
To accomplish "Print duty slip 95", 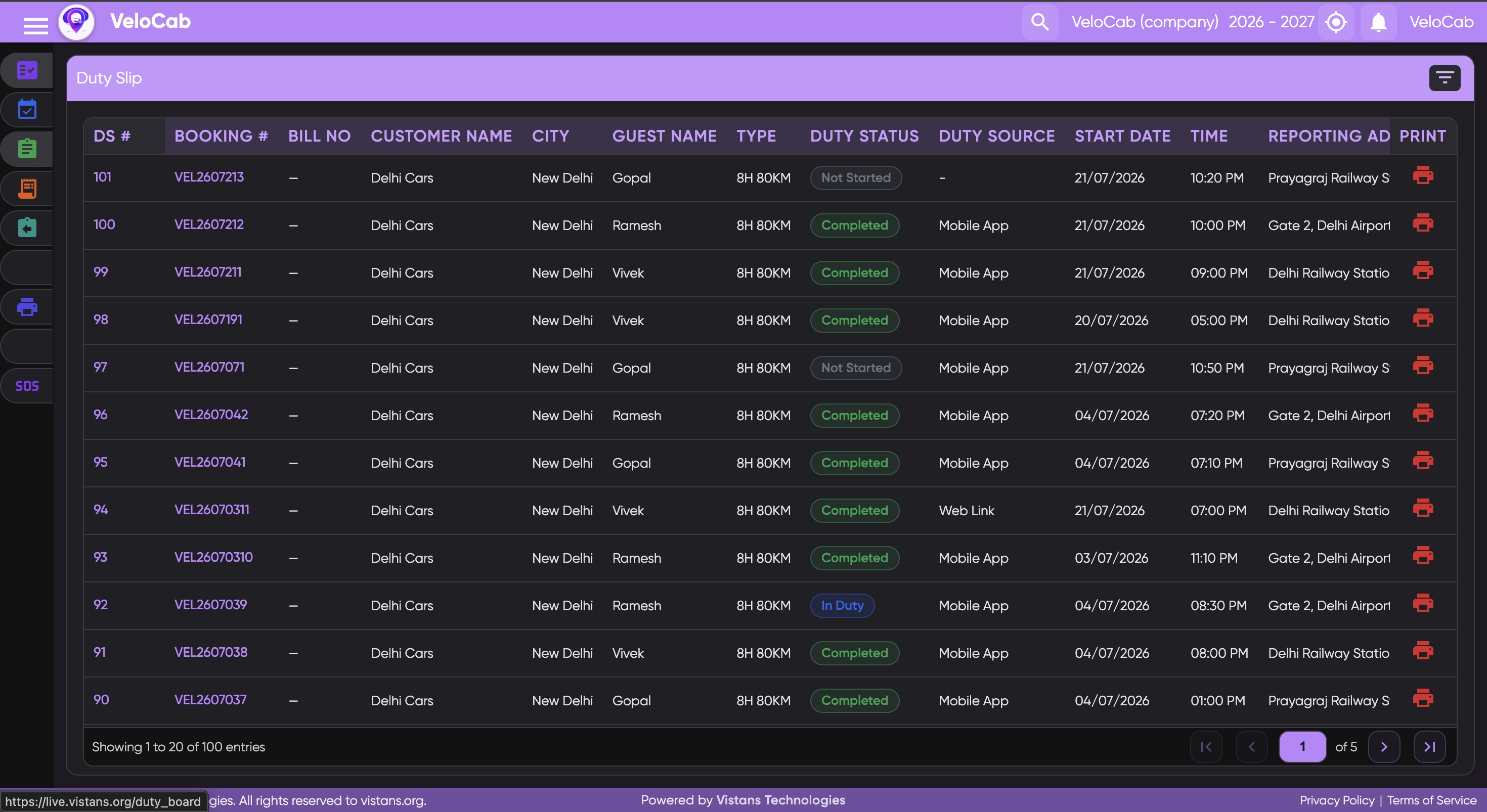I will [1422, 461].
